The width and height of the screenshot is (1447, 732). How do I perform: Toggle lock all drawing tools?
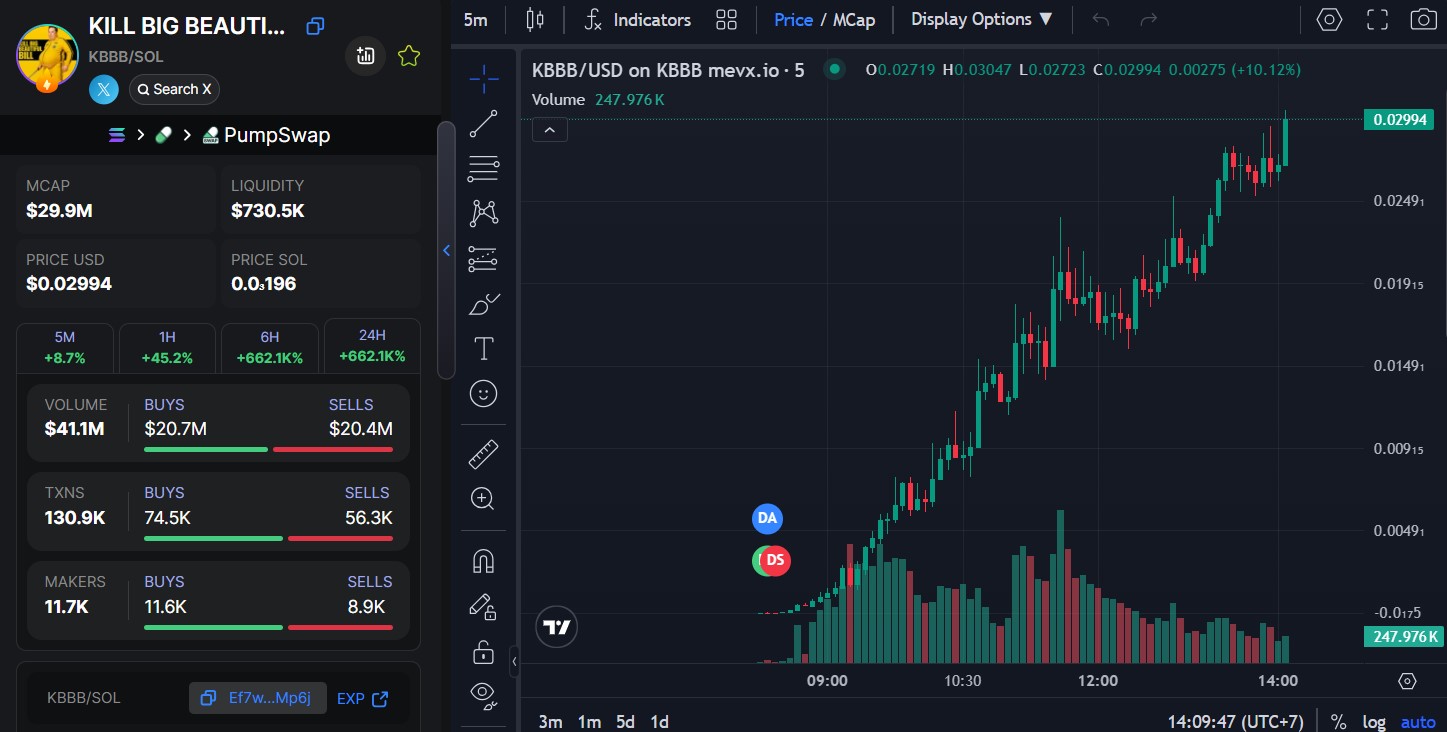tap(483, 653)
